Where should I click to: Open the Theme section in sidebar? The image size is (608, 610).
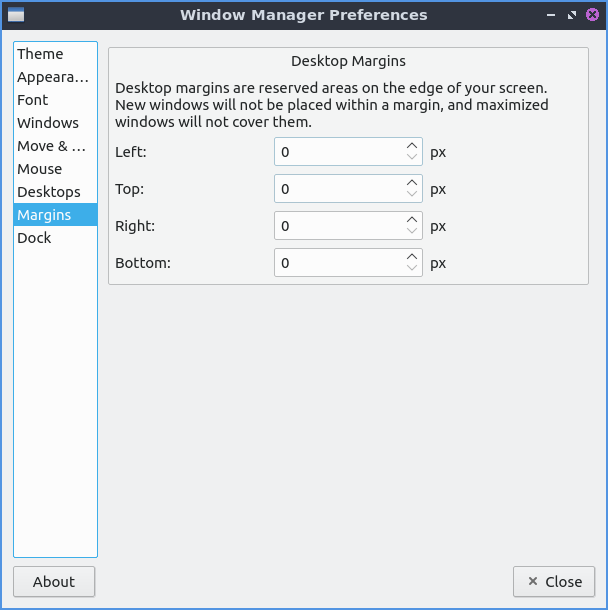click(x=40, y=54)
